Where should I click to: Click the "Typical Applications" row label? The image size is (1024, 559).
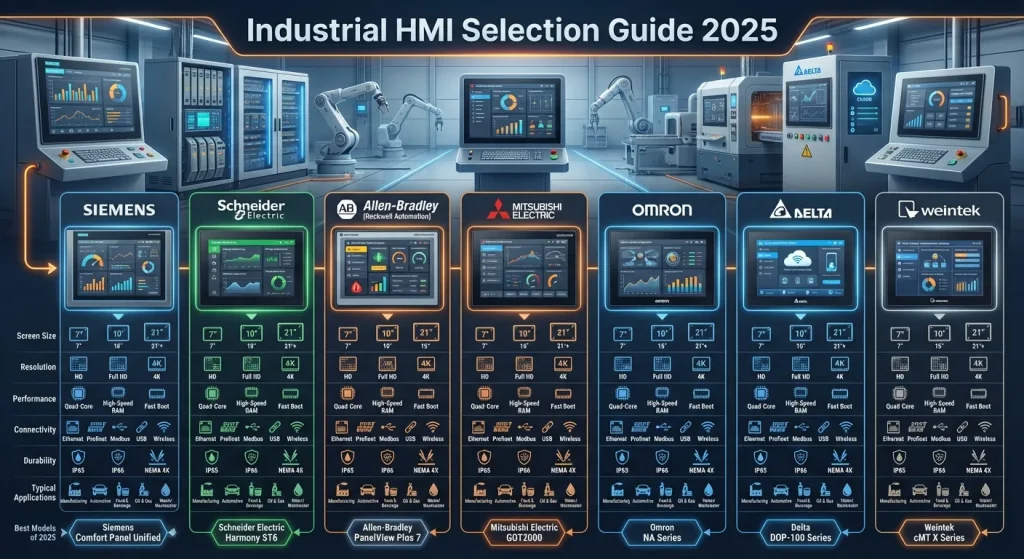coord(35,492)
